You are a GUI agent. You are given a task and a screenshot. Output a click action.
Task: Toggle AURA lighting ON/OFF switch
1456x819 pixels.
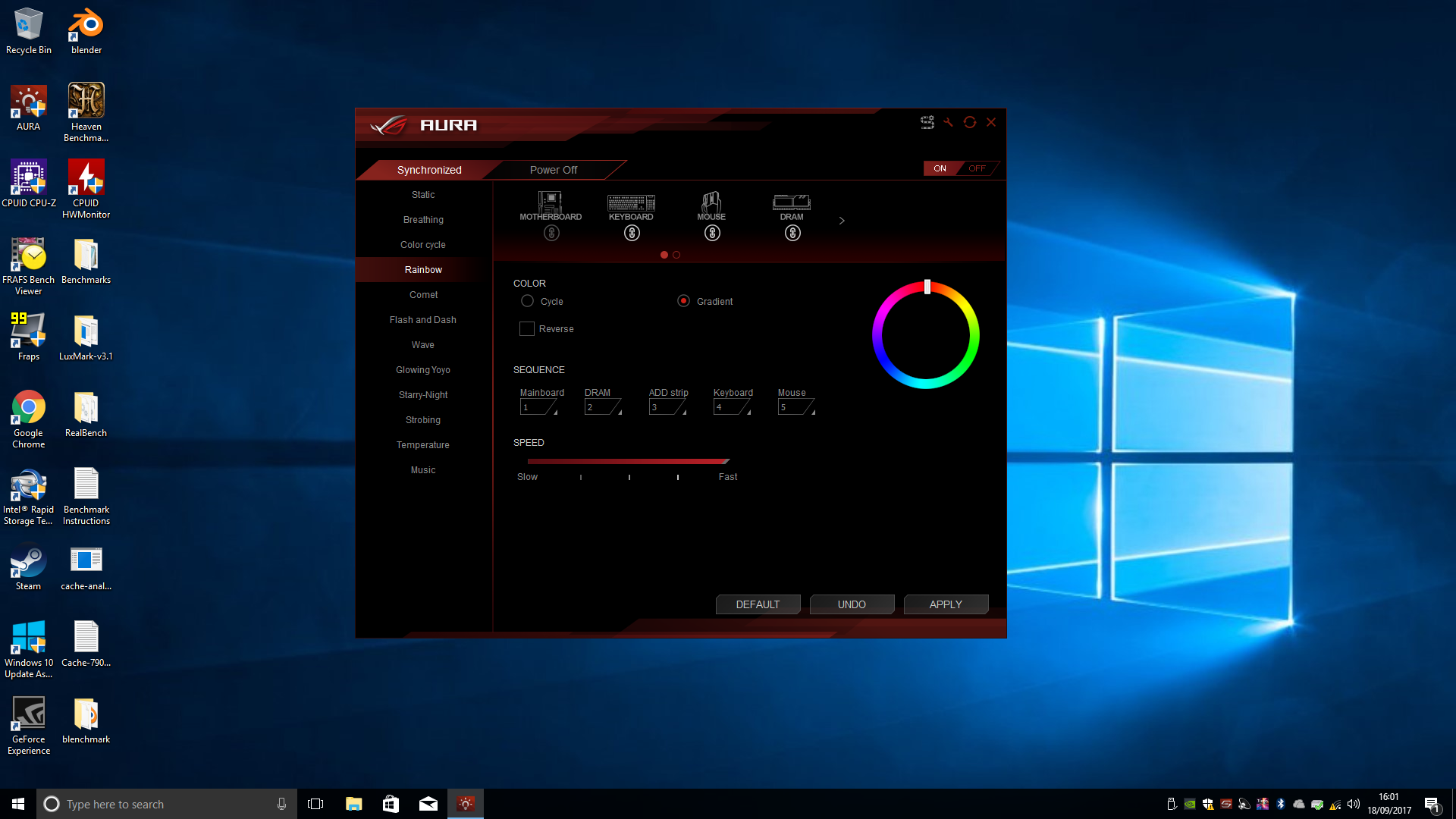[956, 168]
